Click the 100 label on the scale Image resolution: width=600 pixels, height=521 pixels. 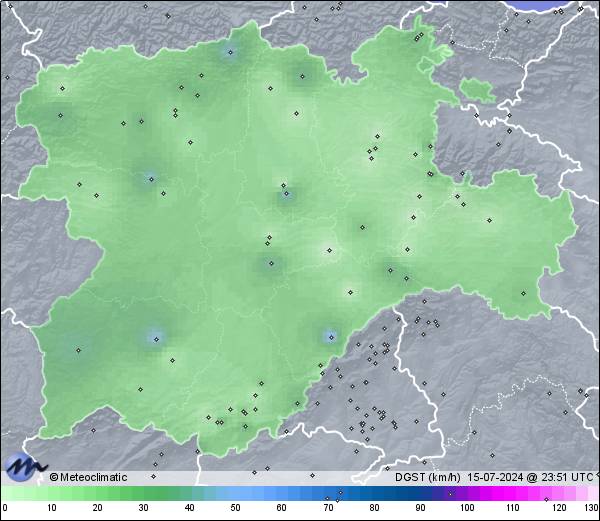[467, 508]
